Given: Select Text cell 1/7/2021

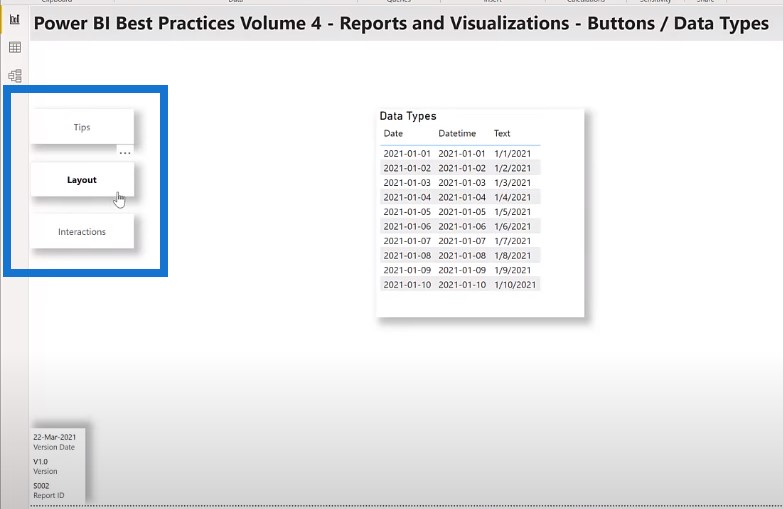Looking at the screenshot, I should pos(512,241).
